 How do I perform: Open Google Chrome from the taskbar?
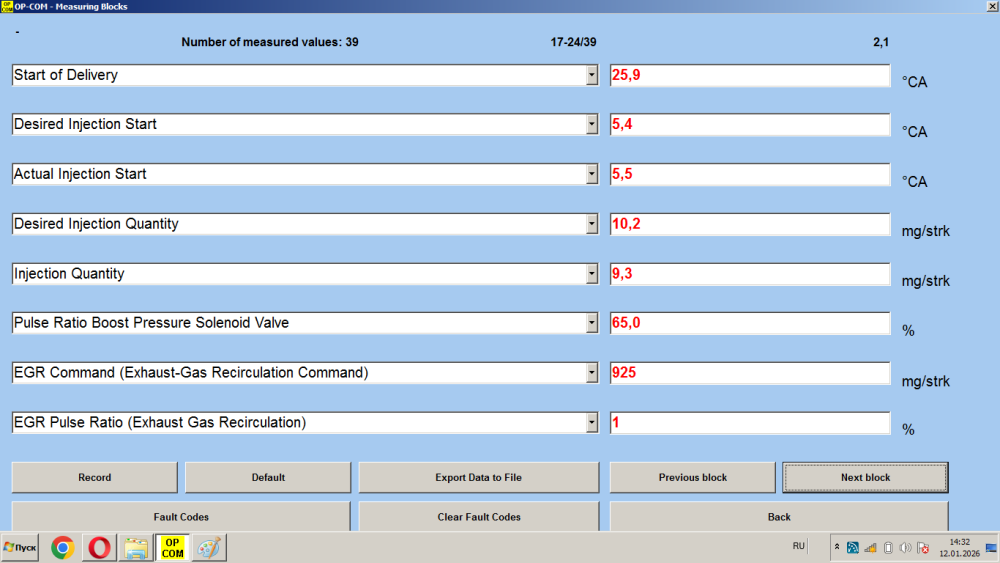coord(62,547)
